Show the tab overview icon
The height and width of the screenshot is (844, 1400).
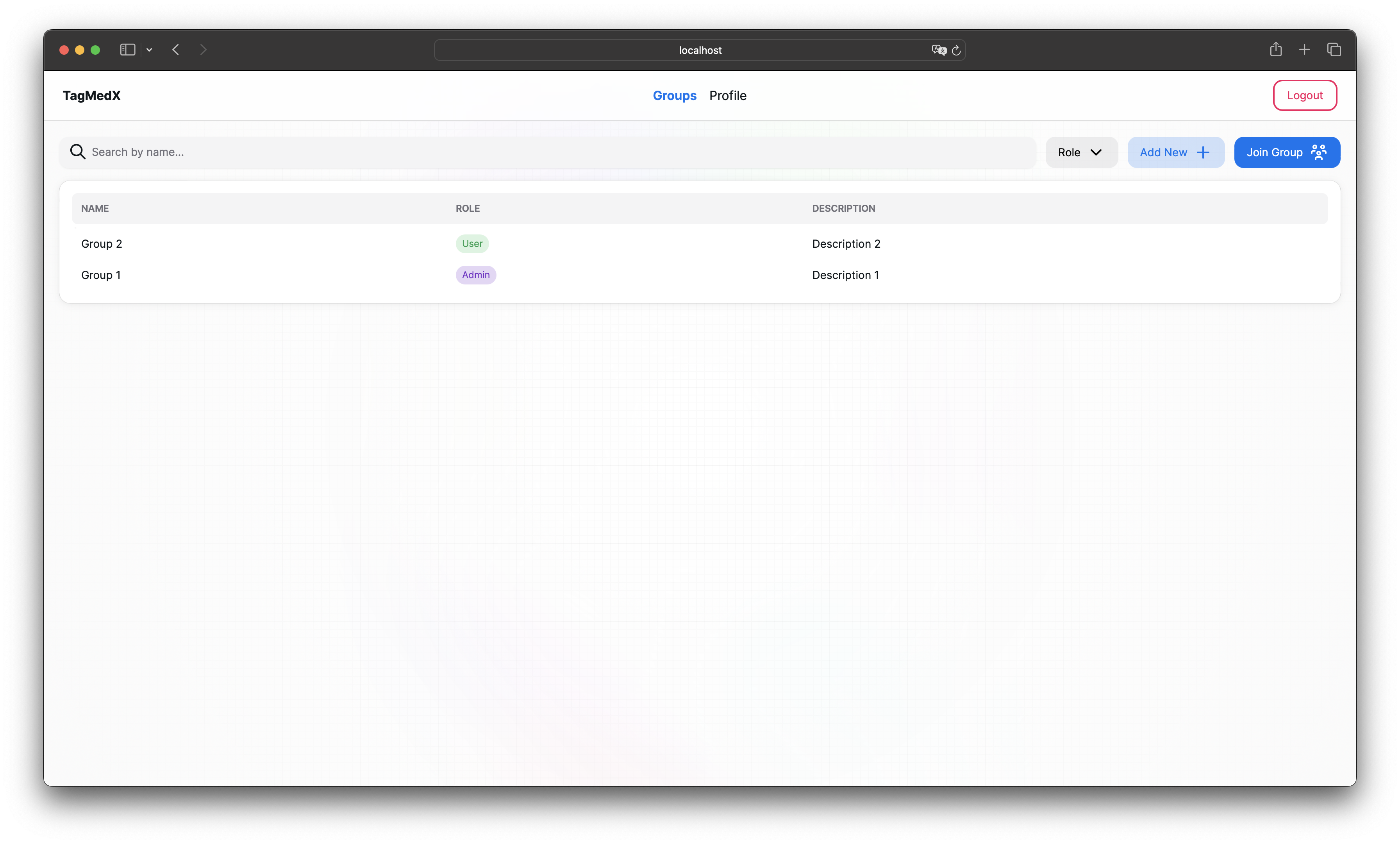click(1334, 50)
